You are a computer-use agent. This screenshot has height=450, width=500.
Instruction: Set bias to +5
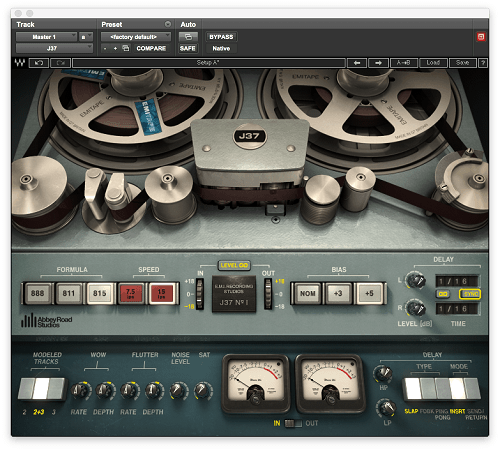[x=369, y=293]
